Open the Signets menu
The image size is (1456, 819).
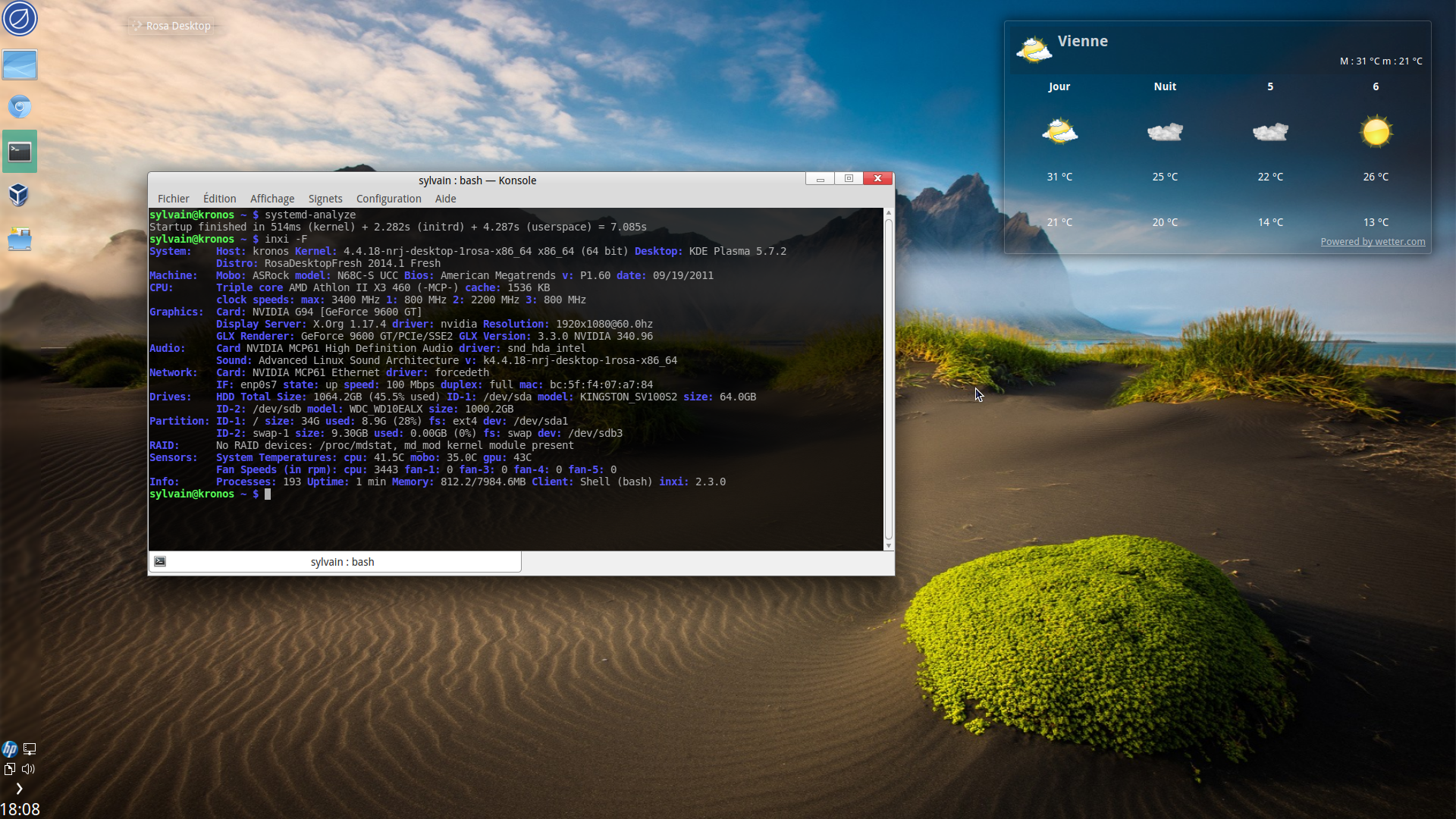click(325, 199)
